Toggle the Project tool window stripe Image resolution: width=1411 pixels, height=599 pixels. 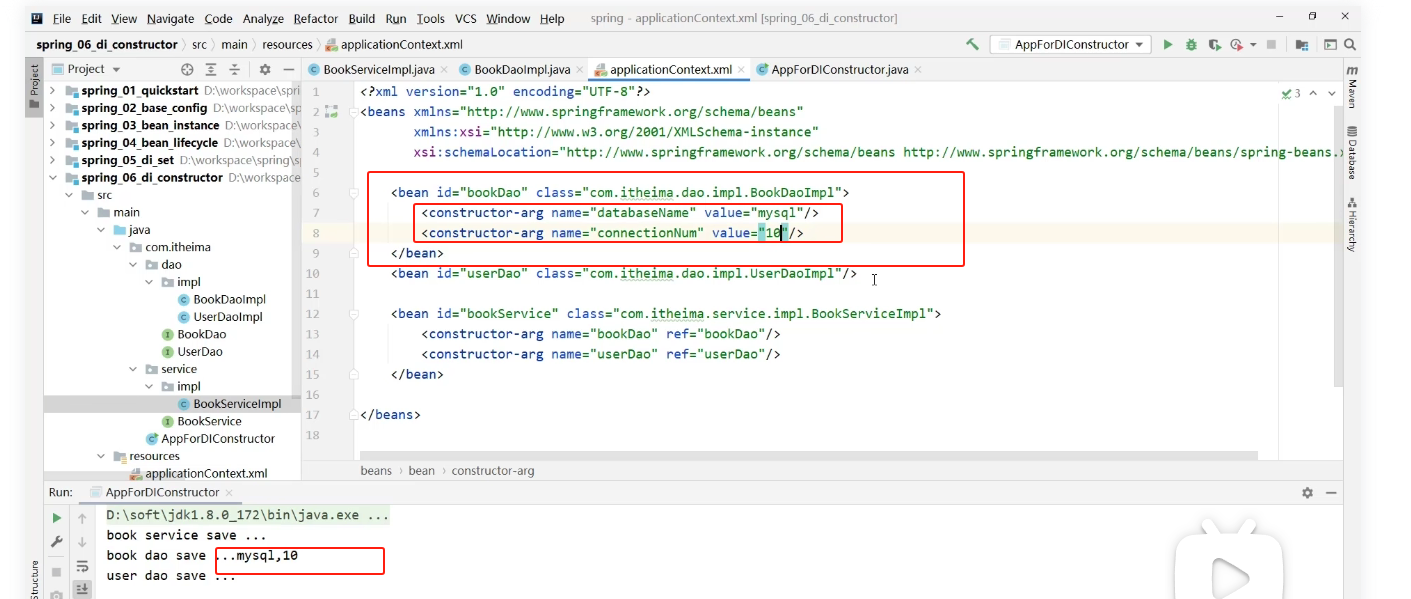point(35,86)
